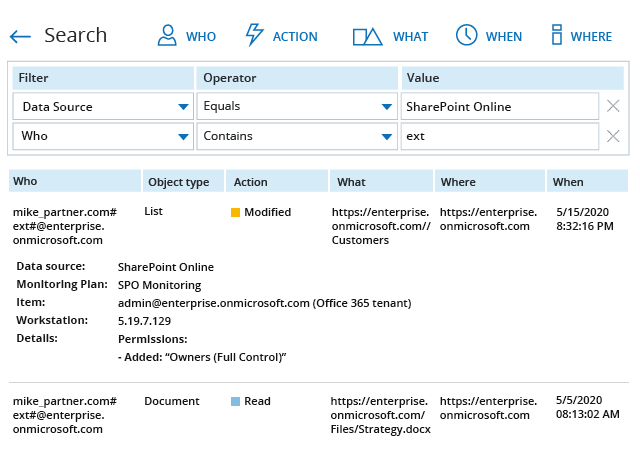Click the 5/15/2020 8:32:16 PM timestamp
640x450 pixels.
(x=584, y=219)
